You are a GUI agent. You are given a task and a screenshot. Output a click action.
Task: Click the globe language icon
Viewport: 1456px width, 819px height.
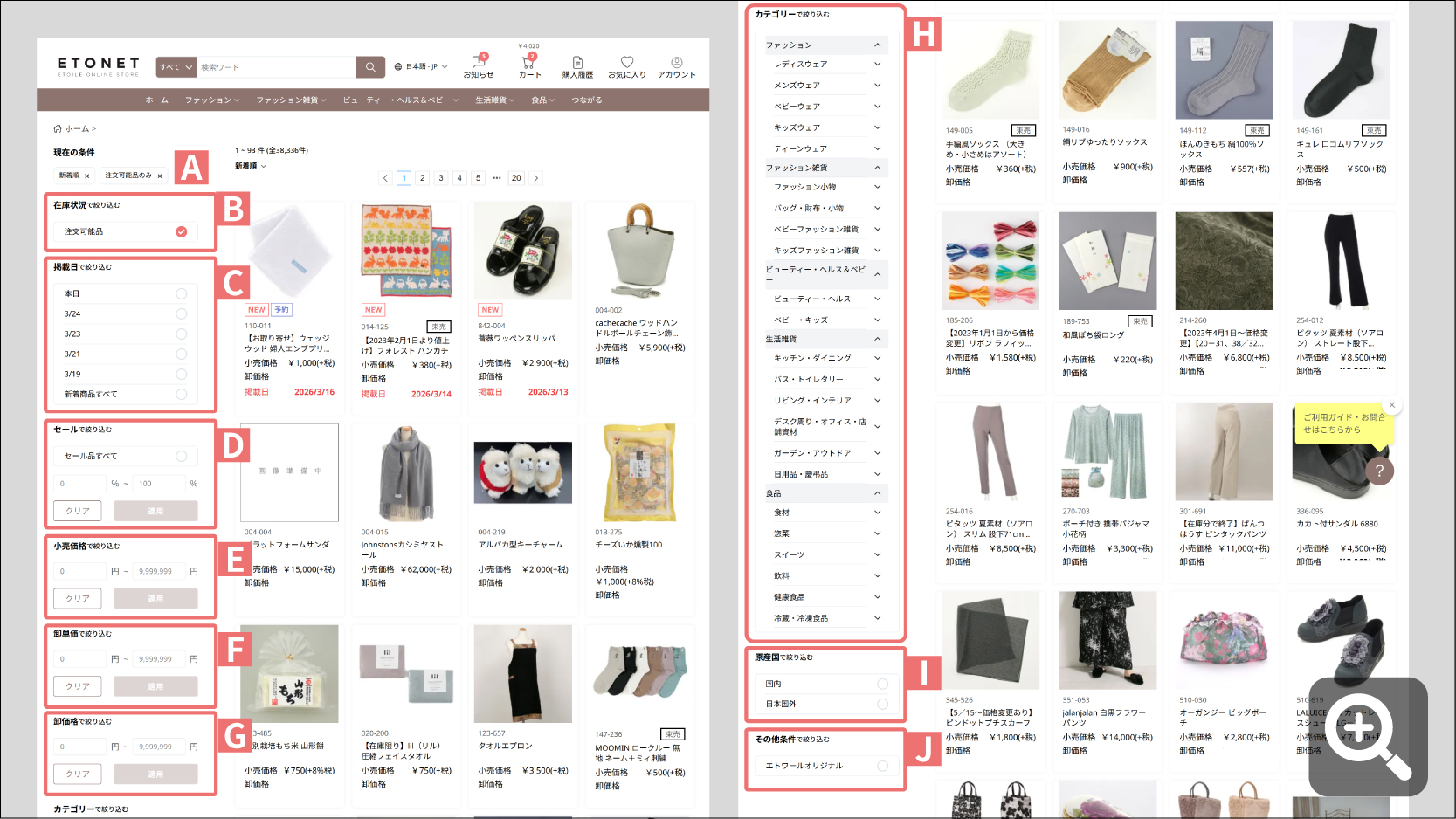pyautogui.click(x=398, y=67)
